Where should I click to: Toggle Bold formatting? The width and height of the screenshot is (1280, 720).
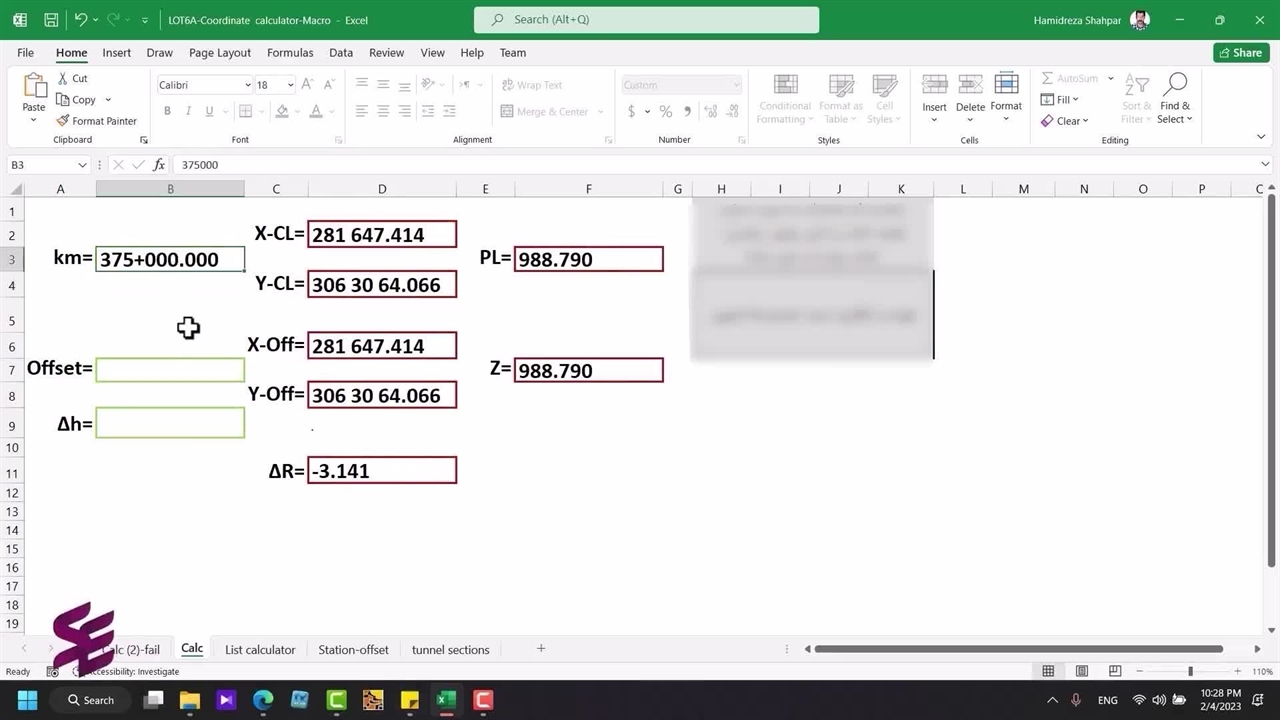pos(167,111)
